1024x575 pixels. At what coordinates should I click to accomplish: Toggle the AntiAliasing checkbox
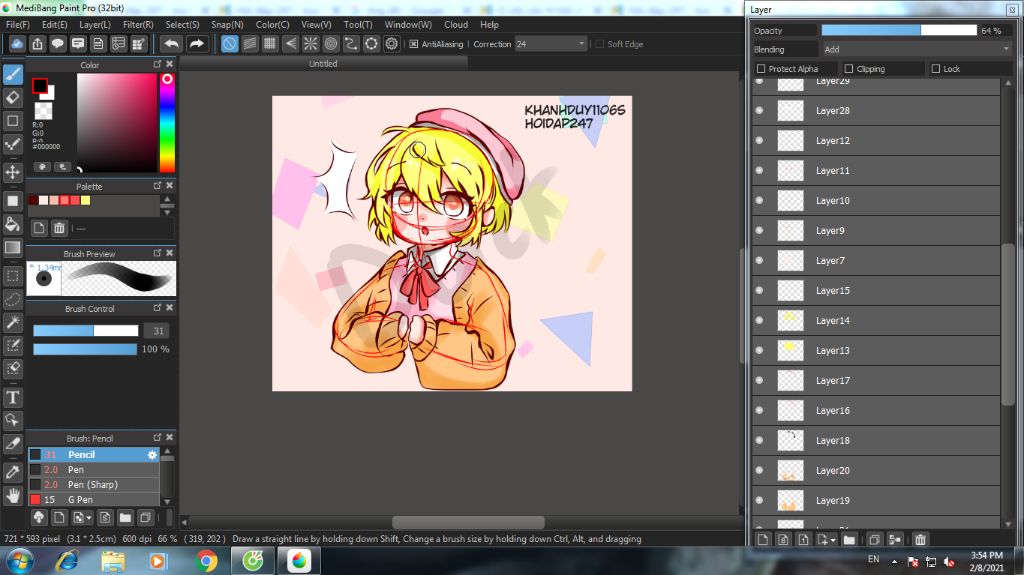tap(413, 44)
